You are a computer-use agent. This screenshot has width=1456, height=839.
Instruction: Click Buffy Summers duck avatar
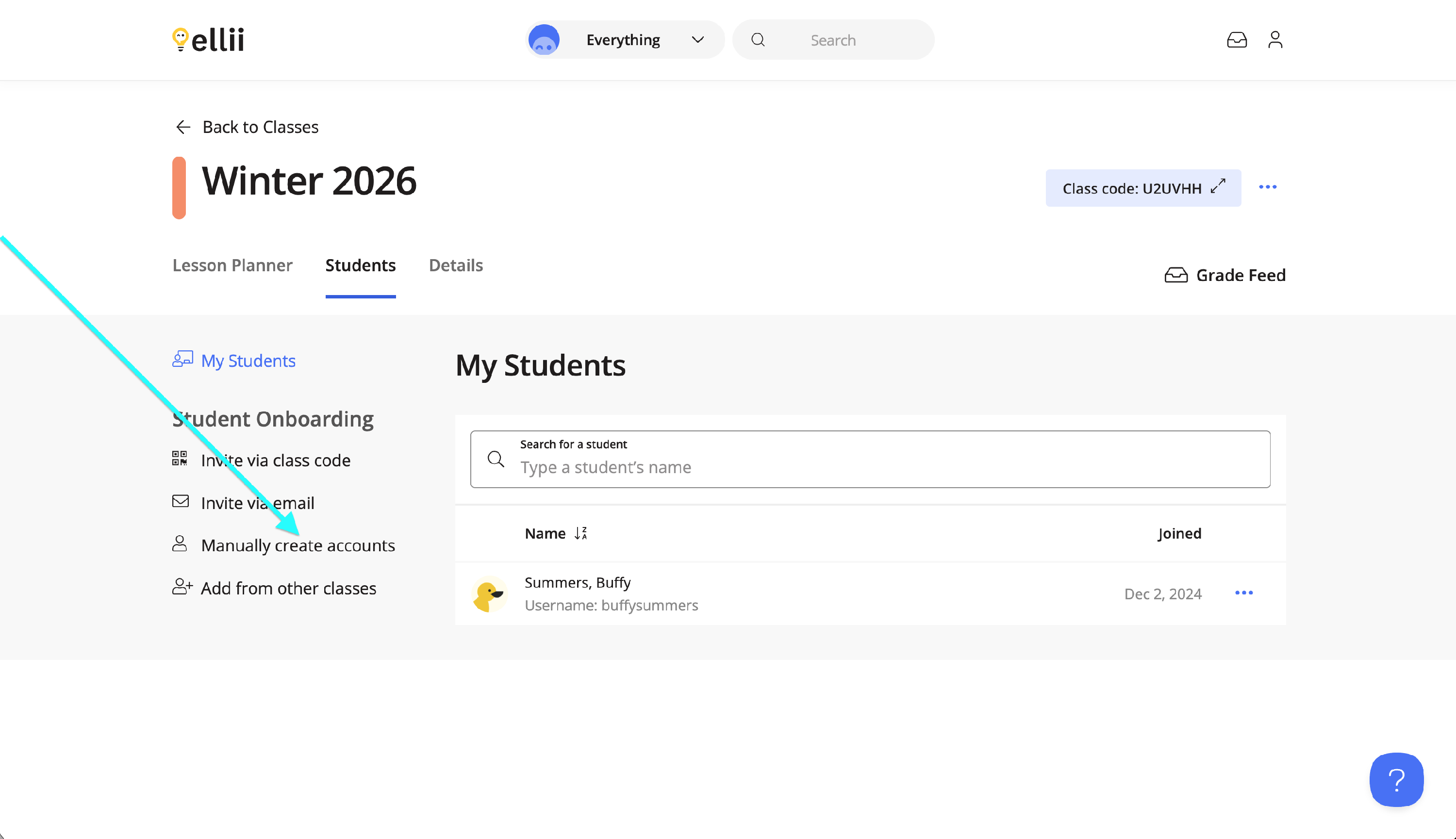[489, 594]
